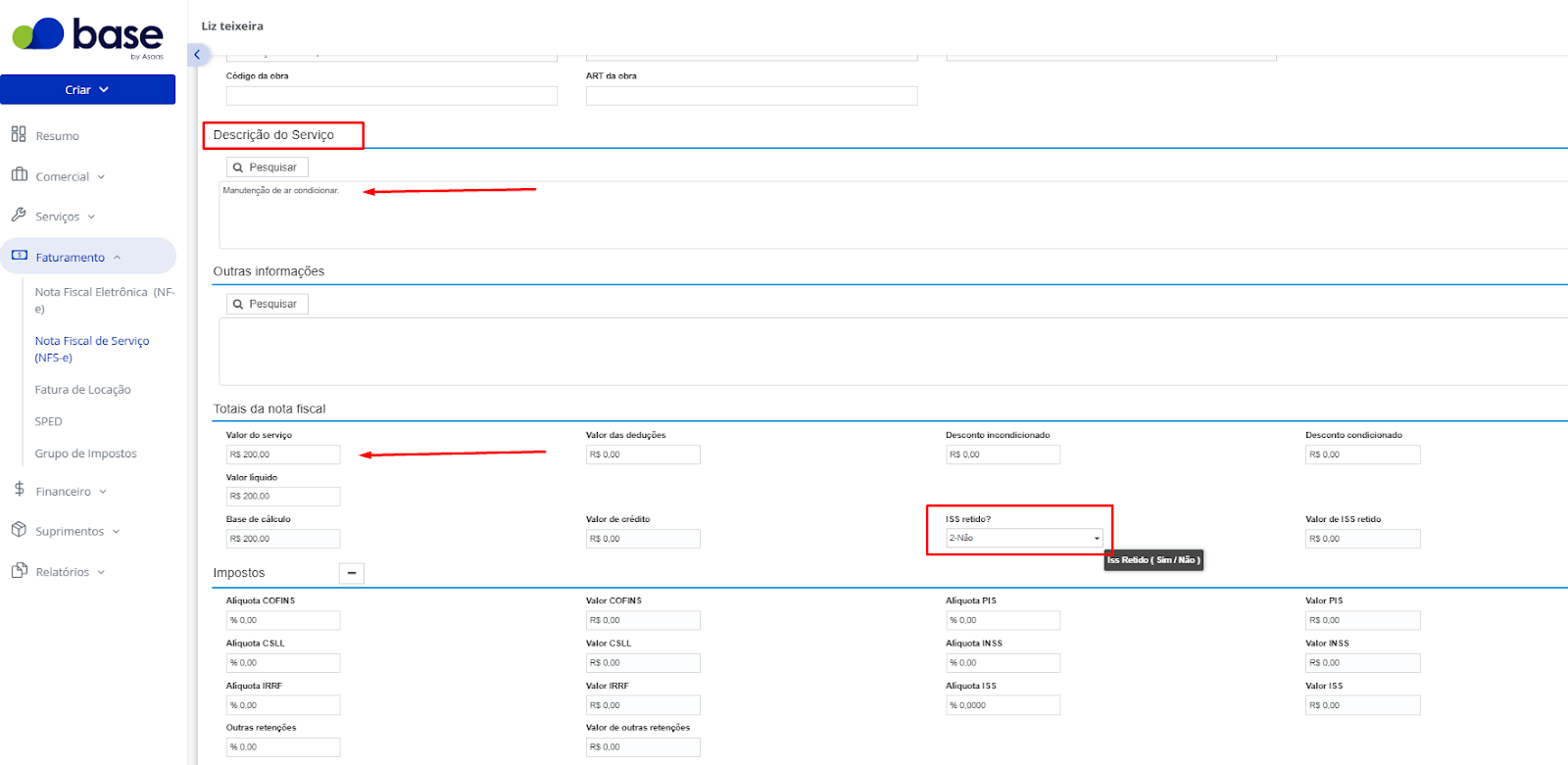Click Pesquisar under Descrição do Serviço
1568x765 pixels.
point(267,167)
